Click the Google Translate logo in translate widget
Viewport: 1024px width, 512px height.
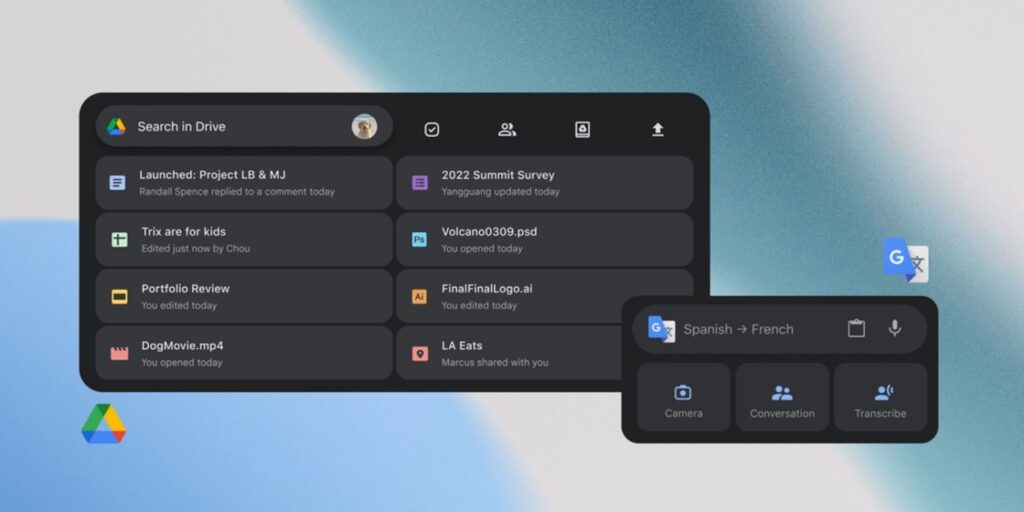[661, 328]
